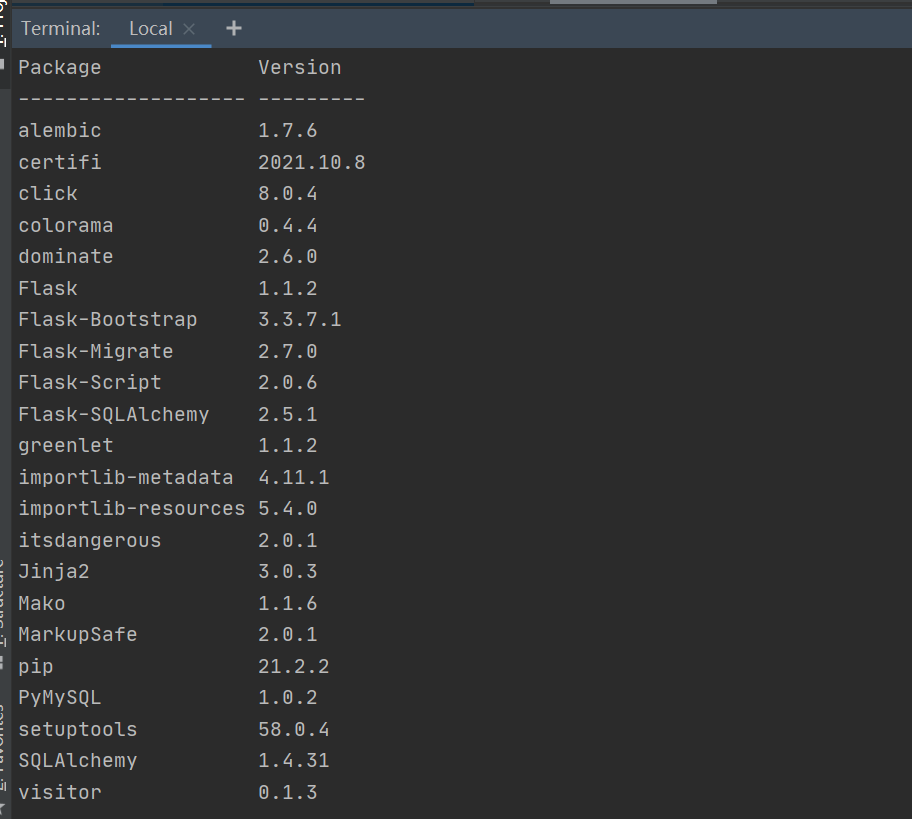The height and width of the screenshot is (819, 912).
Task: Click the setuptools package name
Action: click(78, 729)
